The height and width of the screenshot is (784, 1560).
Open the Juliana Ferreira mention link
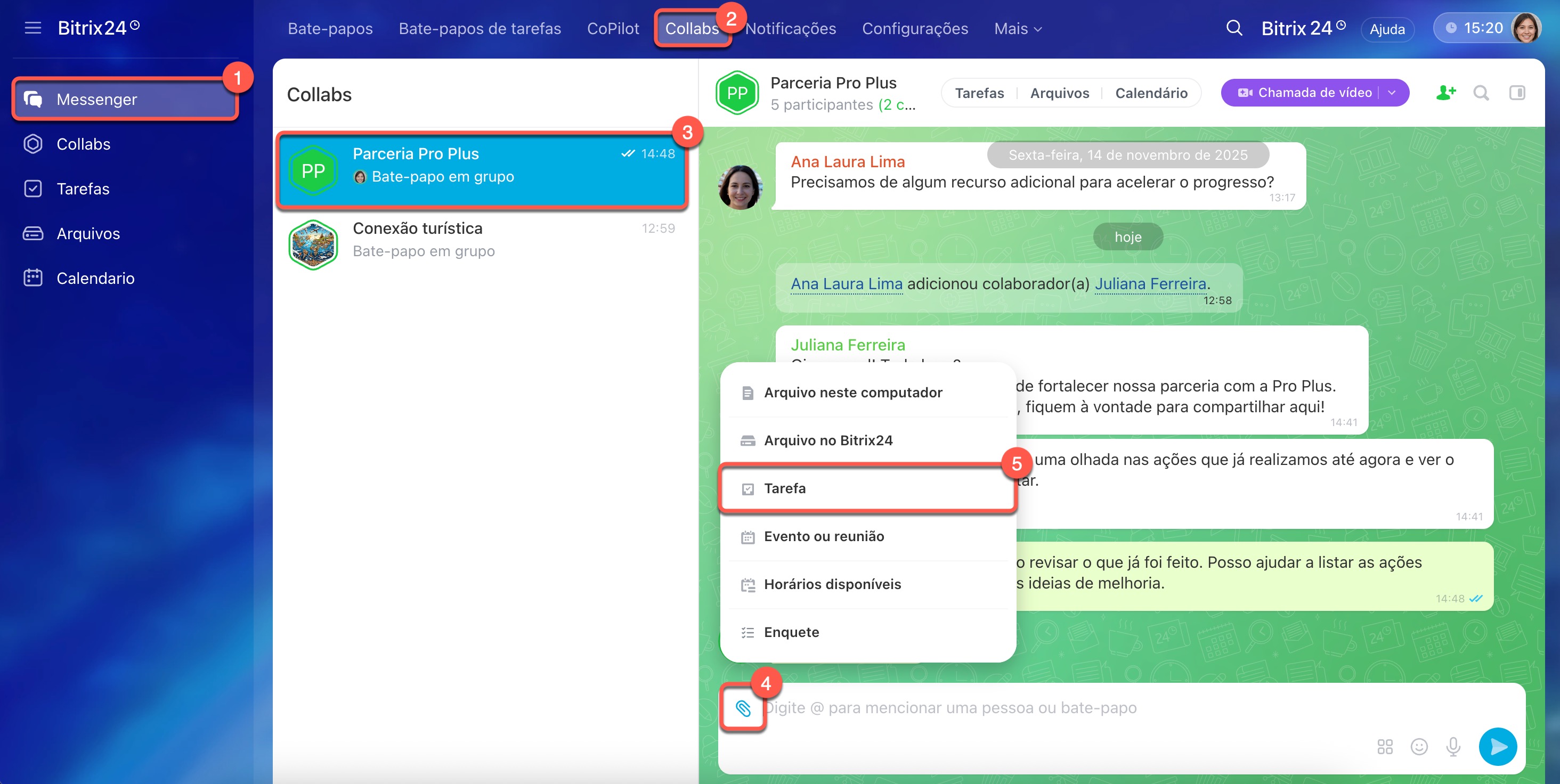[1150, 283]
